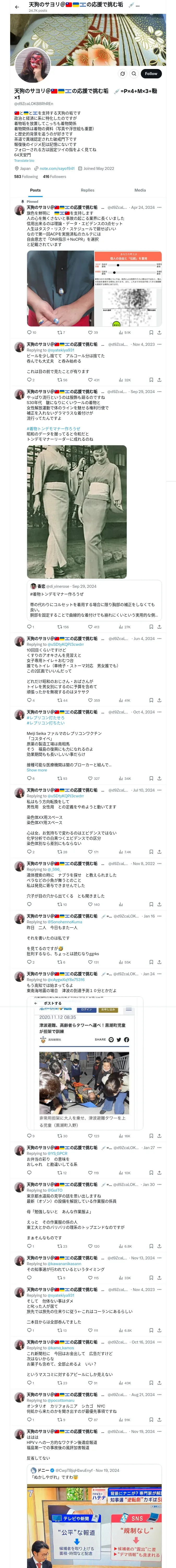Image resolution: width=176 pixels, height=1568 pixels.
Task: Reply to the pinned Apr 24, 2024 post
Action: (29, 332)
